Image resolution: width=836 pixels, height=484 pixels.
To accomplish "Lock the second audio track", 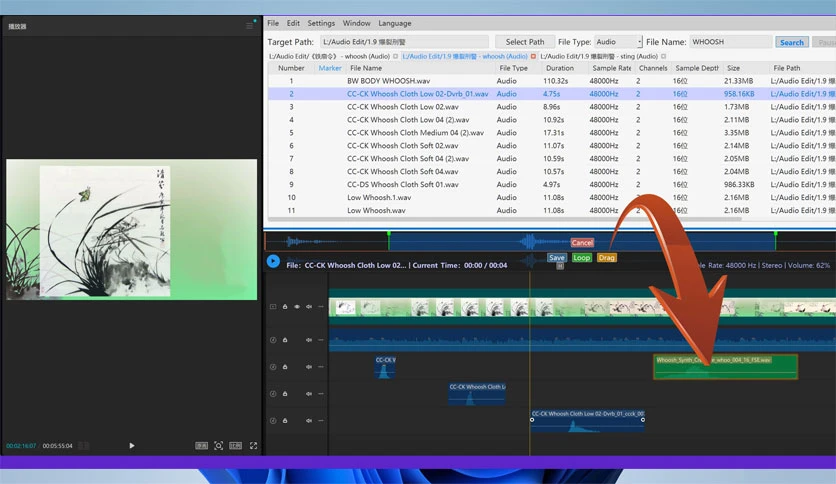I will click(x=285, y=367).
